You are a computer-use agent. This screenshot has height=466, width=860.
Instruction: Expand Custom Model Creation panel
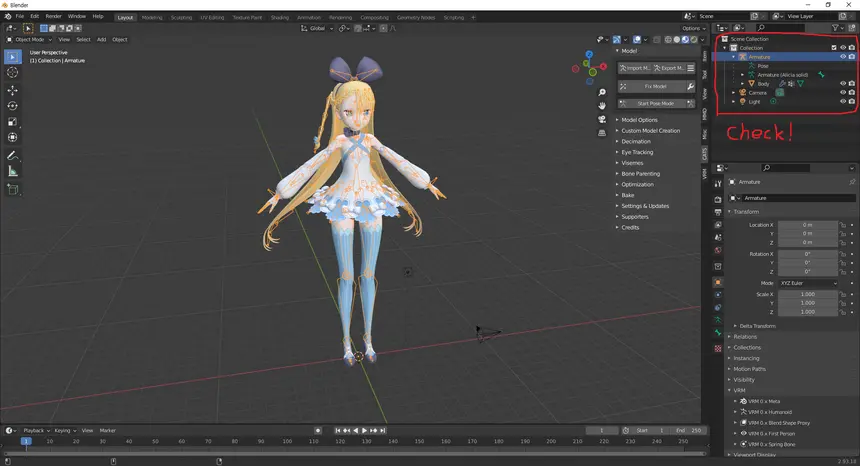[650, 130]
